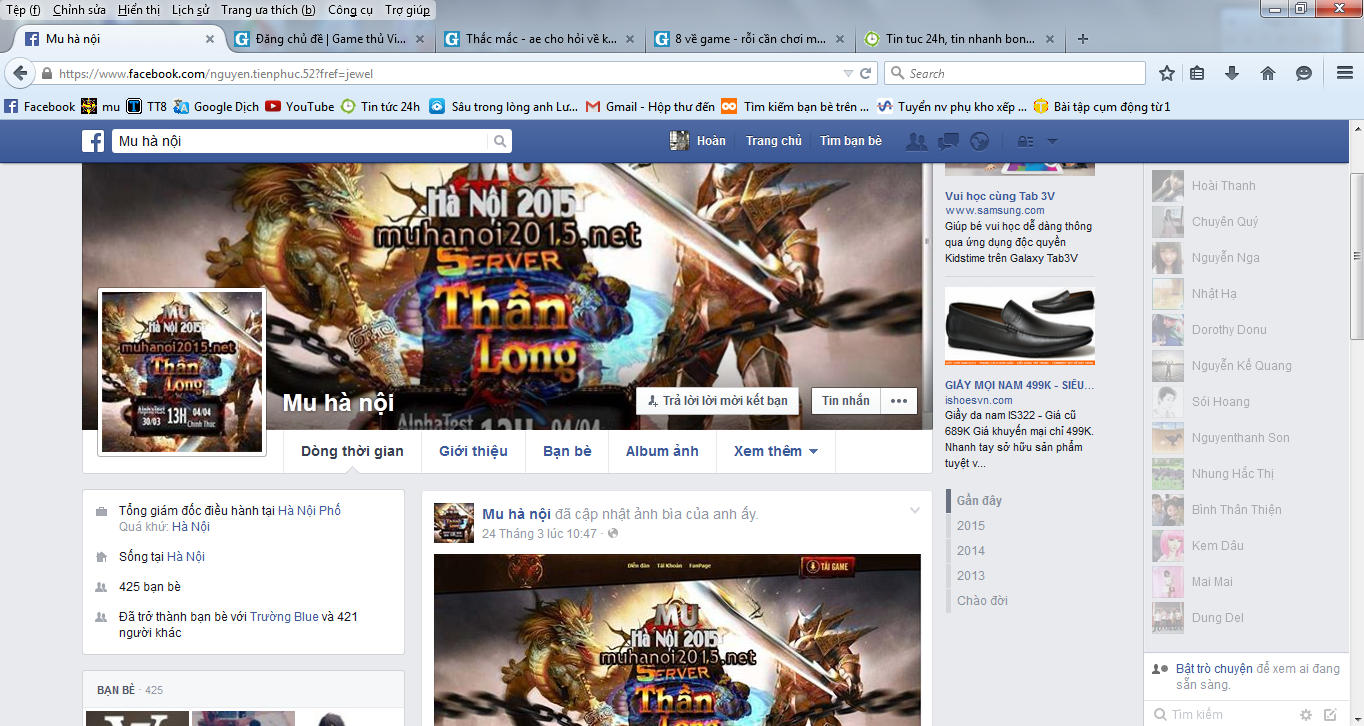1364x726 pixels.
Task: Click the new message compose icon in chat
Action: (x=1330, y=715)
